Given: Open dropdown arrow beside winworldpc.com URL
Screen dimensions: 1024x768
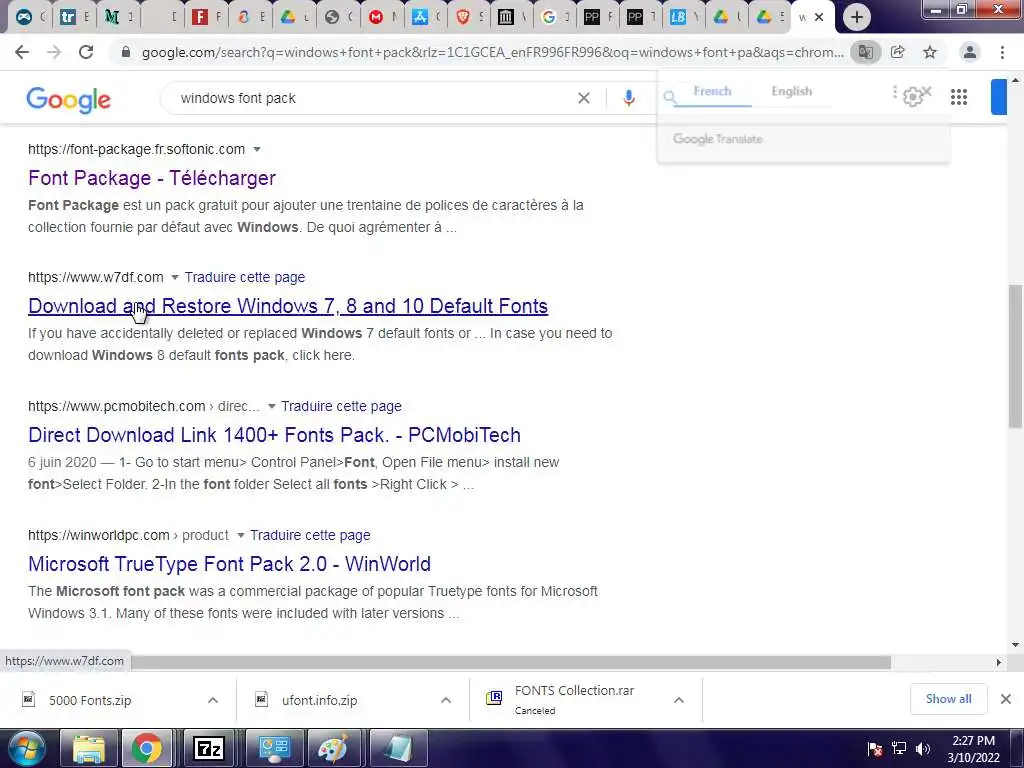Looking at the screenshot, I should [x=240, y=536].
